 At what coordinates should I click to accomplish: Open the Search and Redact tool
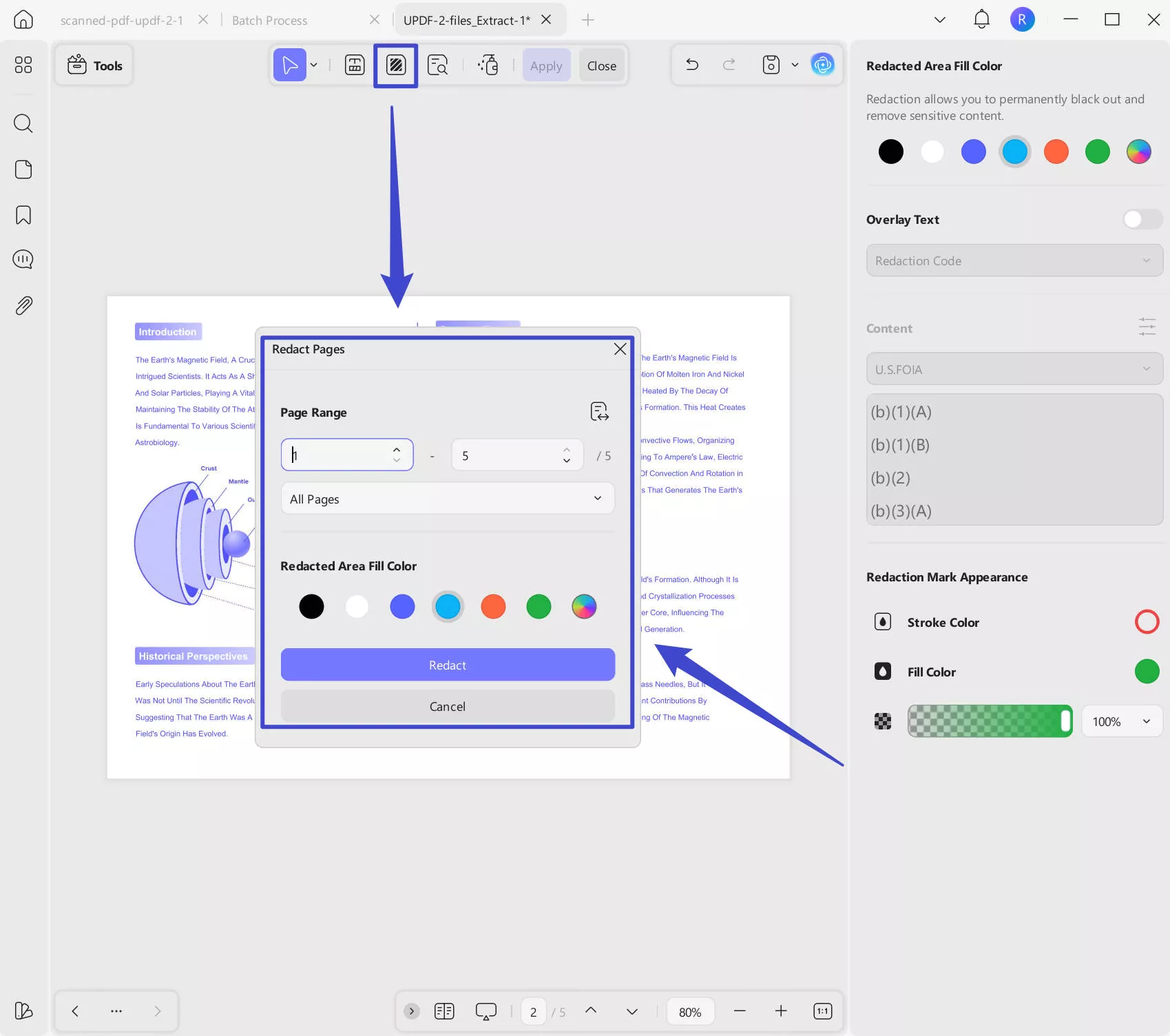(x=437, y=65)
